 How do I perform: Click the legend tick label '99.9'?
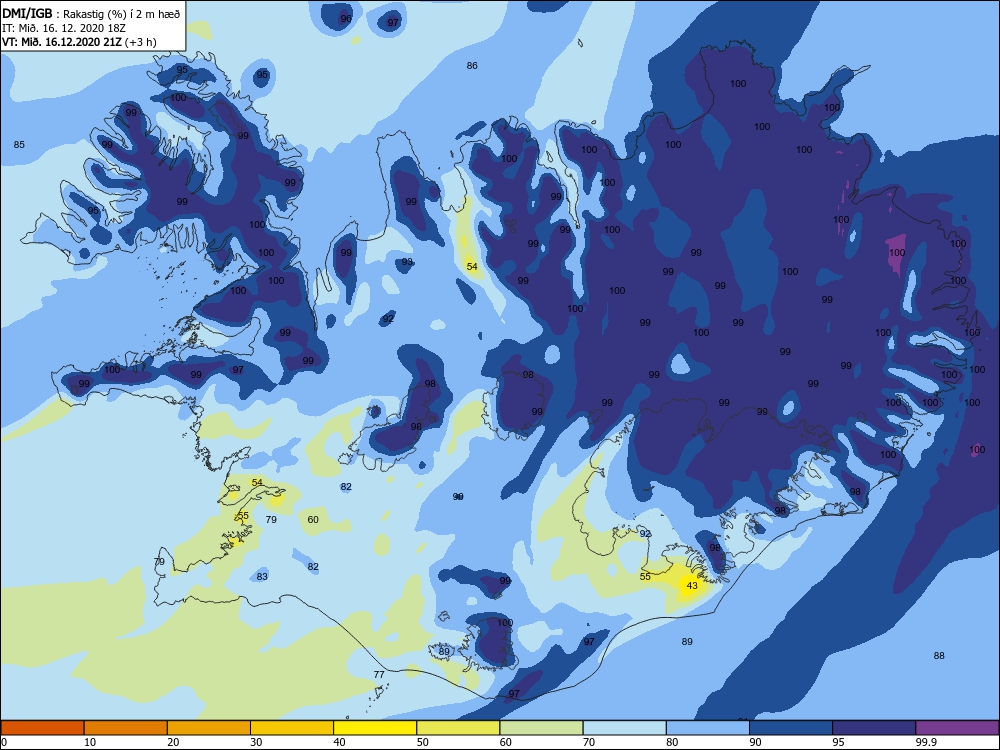pos(926,742)
